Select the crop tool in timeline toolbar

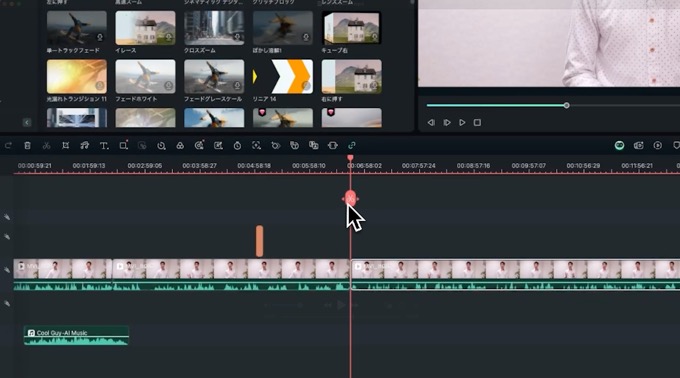click(65, 146)
